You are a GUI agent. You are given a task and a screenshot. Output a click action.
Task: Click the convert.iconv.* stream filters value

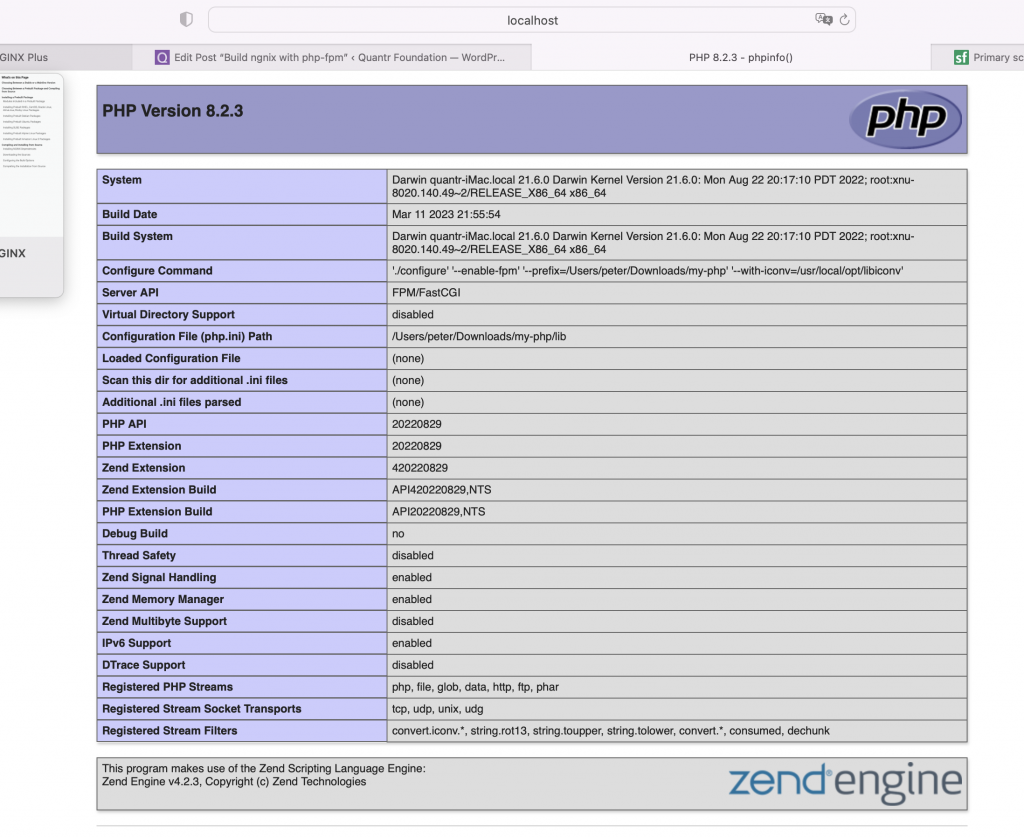coord(611,731)
